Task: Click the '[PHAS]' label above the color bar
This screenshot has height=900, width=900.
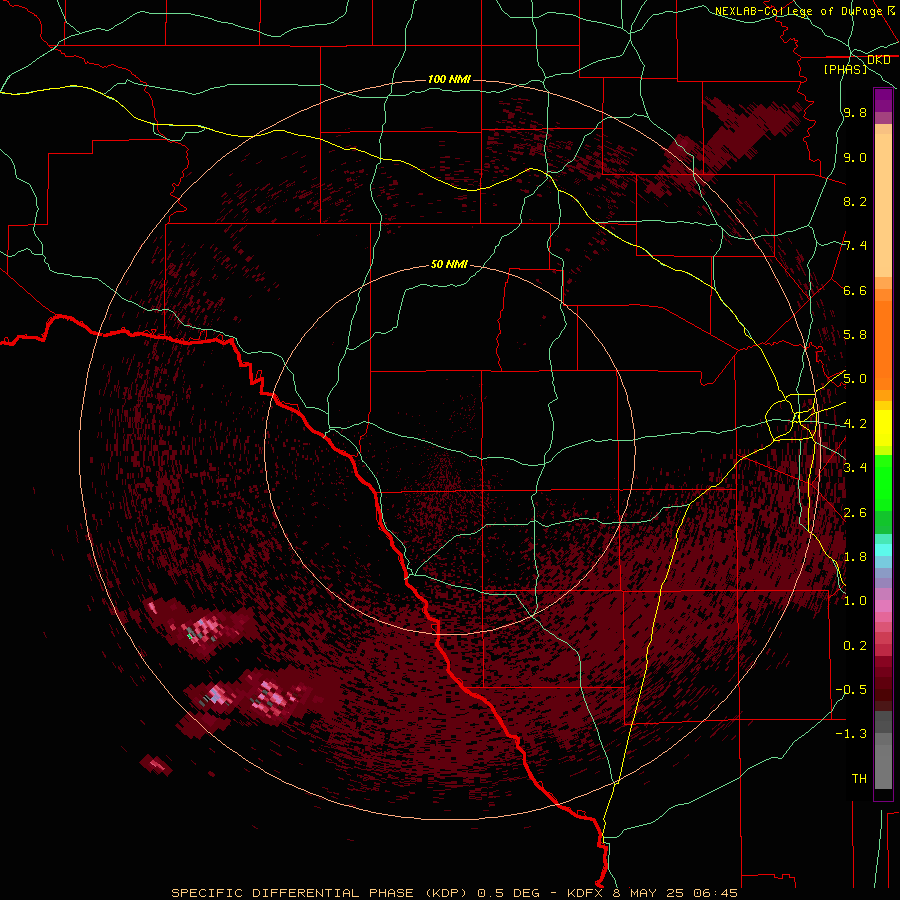Action: click(x=845, y=69)
